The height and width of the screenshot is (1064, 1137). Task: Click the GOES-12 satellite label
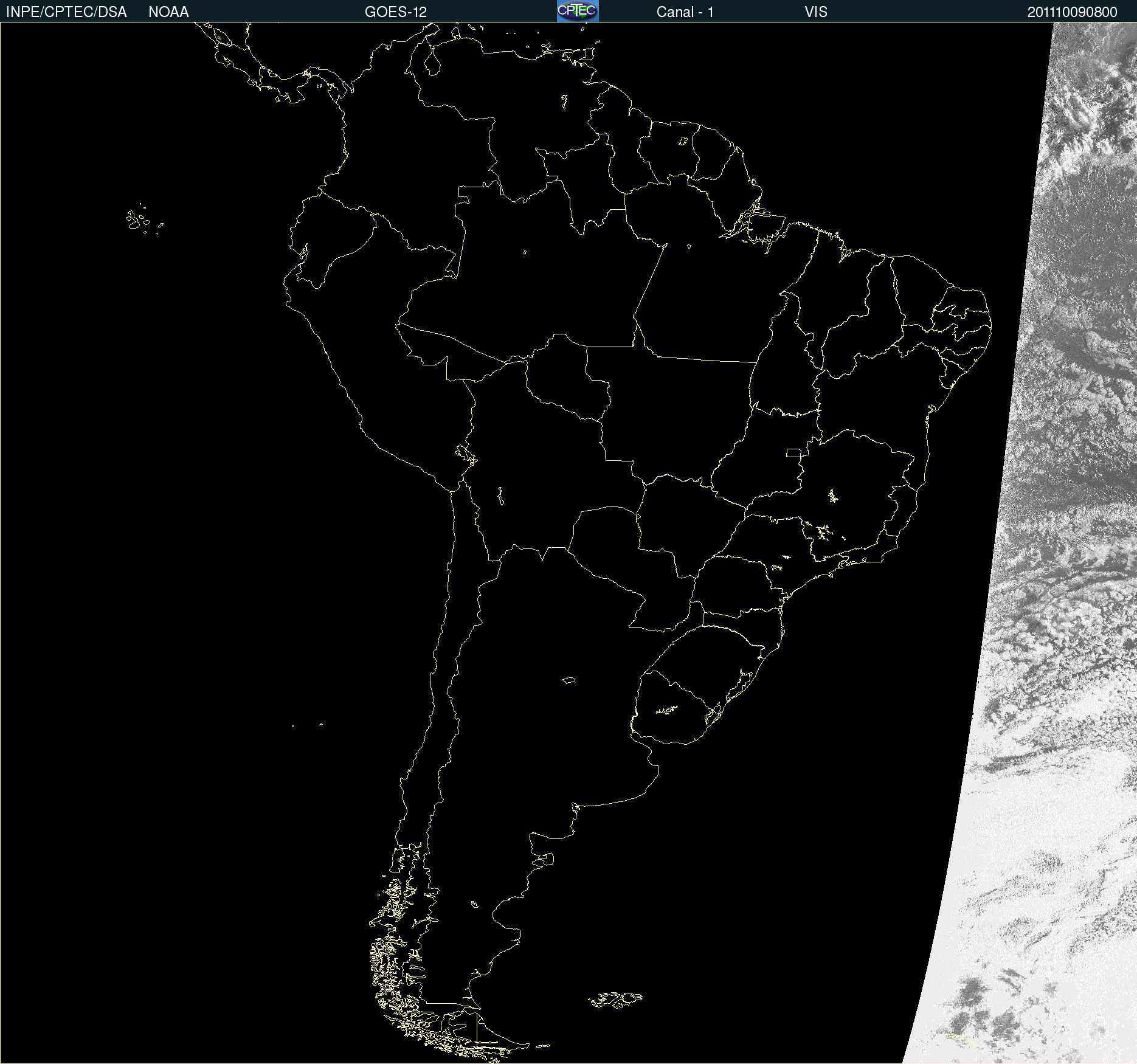pyautogui.click(x=396, y=12)
